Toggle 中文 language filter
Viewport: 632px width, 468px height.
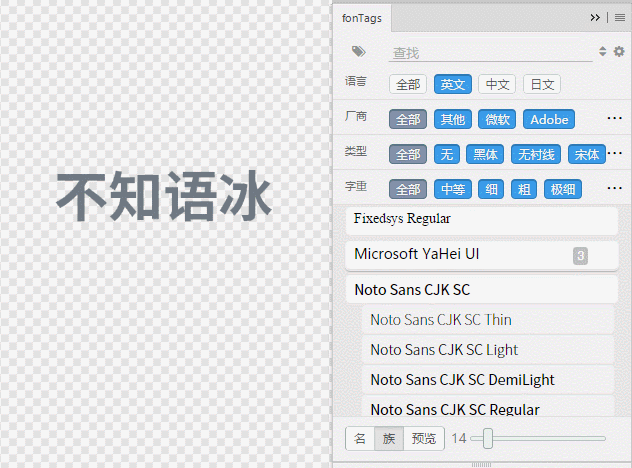click(497, 84)
